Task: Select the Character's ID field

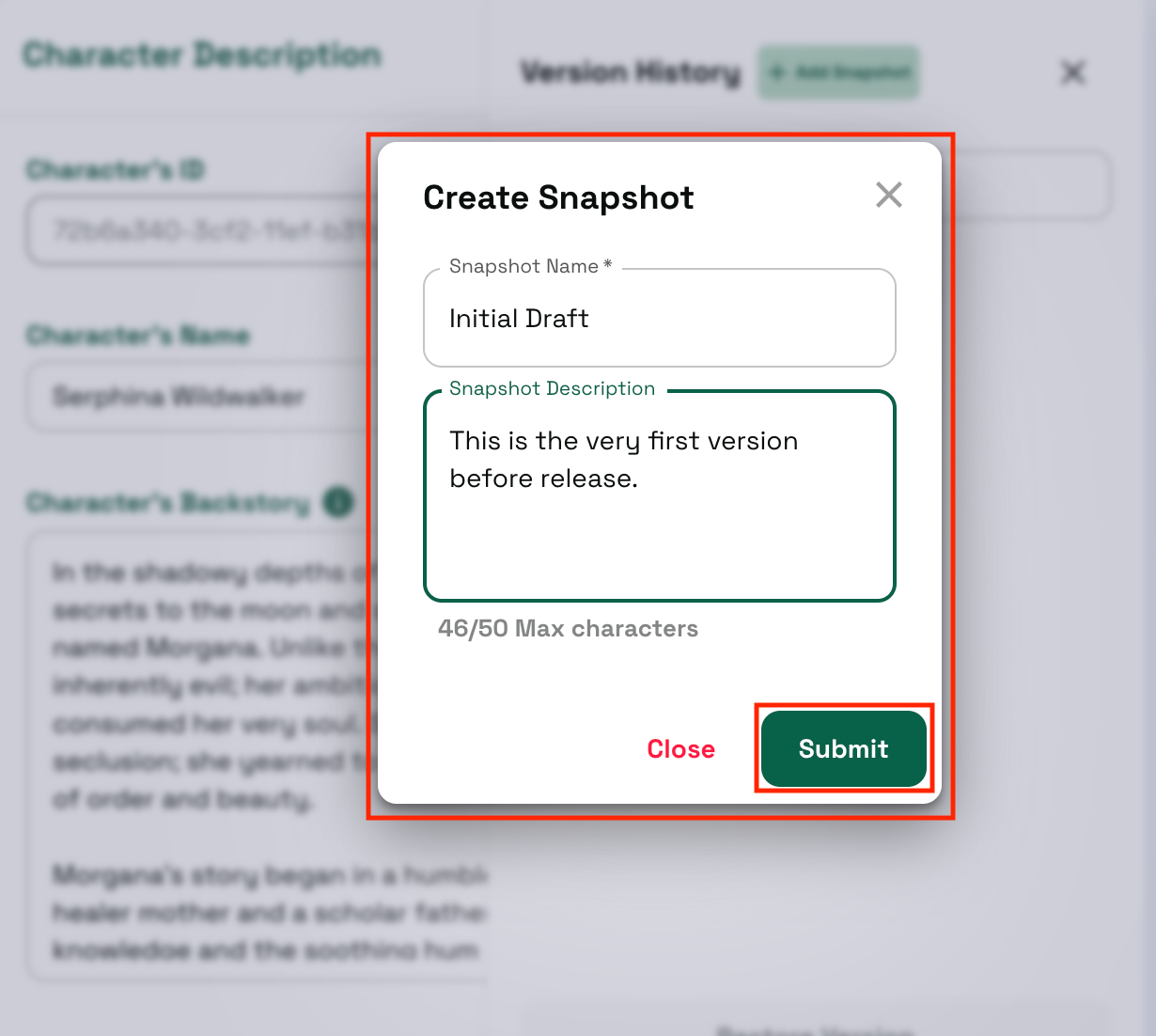Action: 197,230
